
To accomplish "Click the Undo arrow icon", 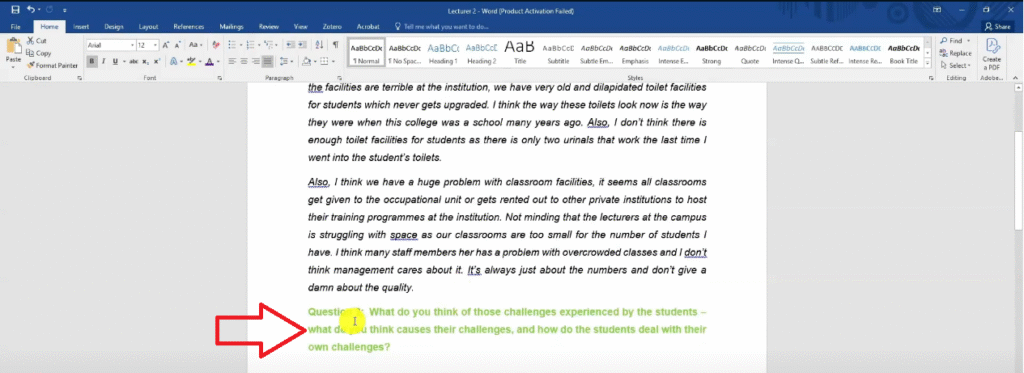I will (x=31, y=10).
